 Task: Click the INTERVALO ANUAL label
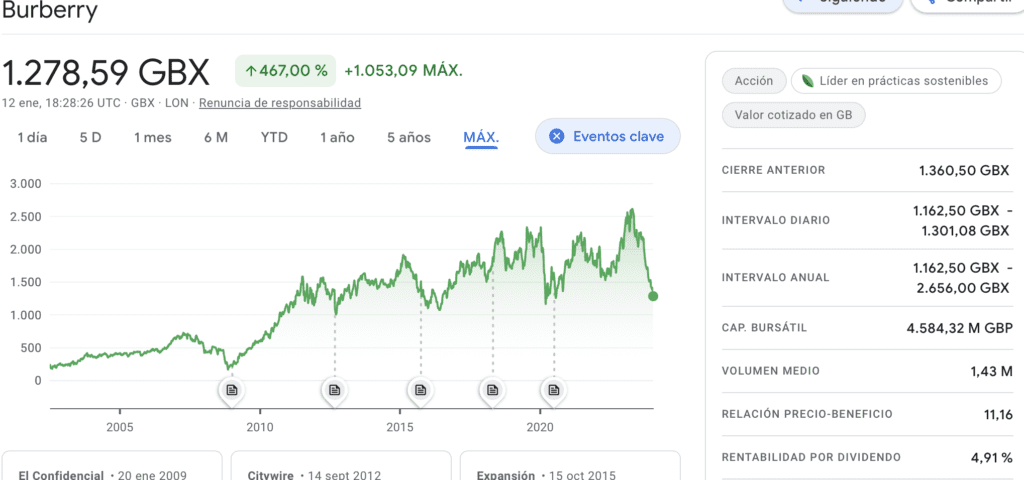click(x=775, y=278)
